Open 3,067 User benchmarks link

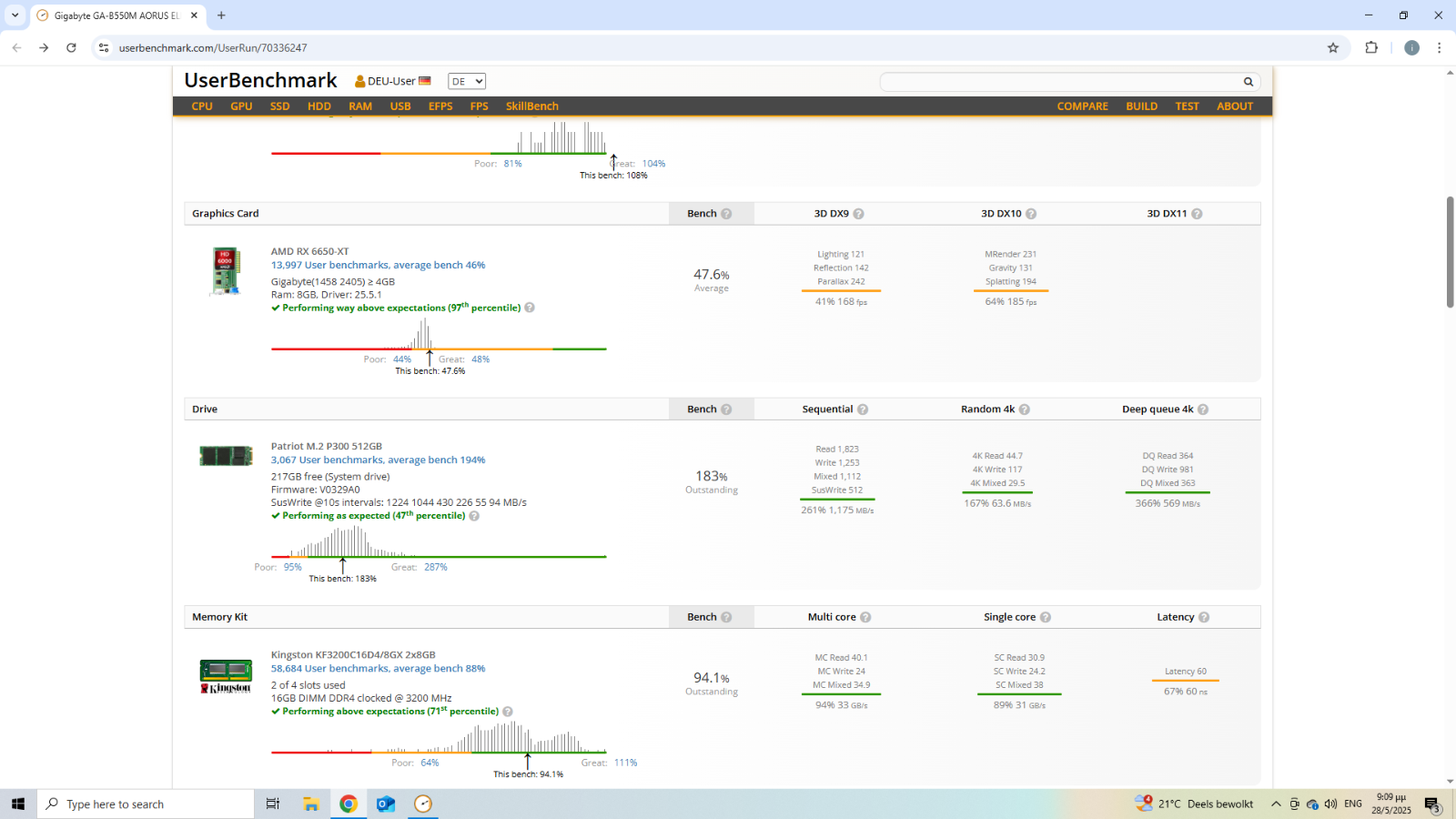378,460
